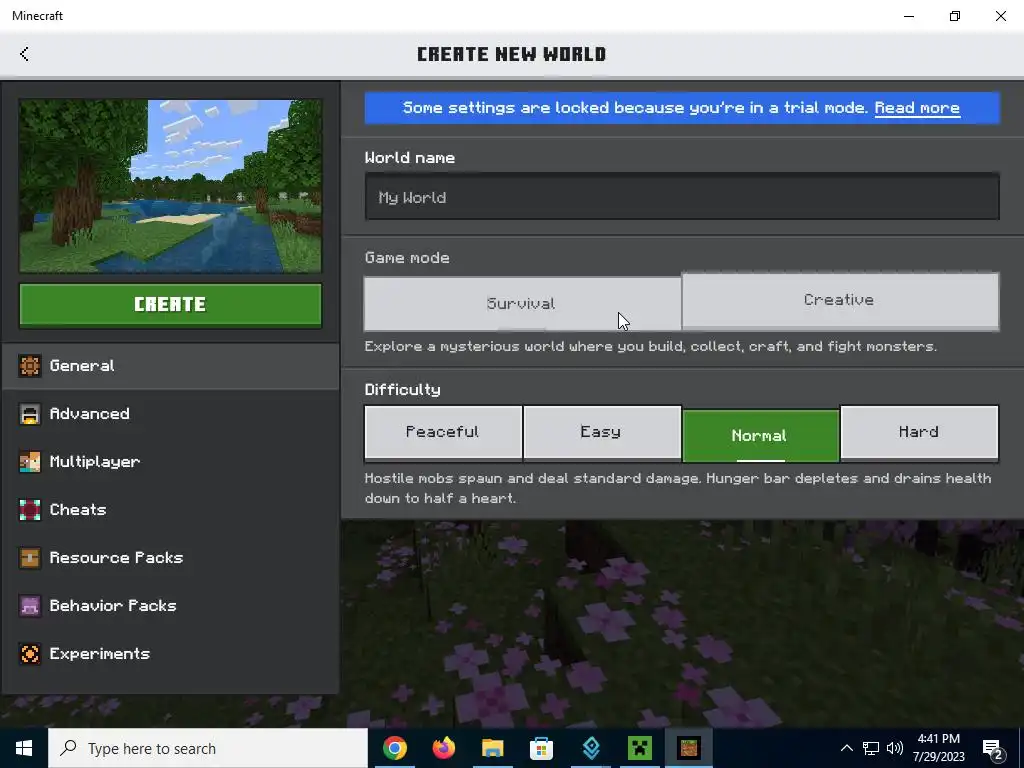1024x768 pixels.
Task: Click the Advanced section icon
Action: click(x=29, y=414)
